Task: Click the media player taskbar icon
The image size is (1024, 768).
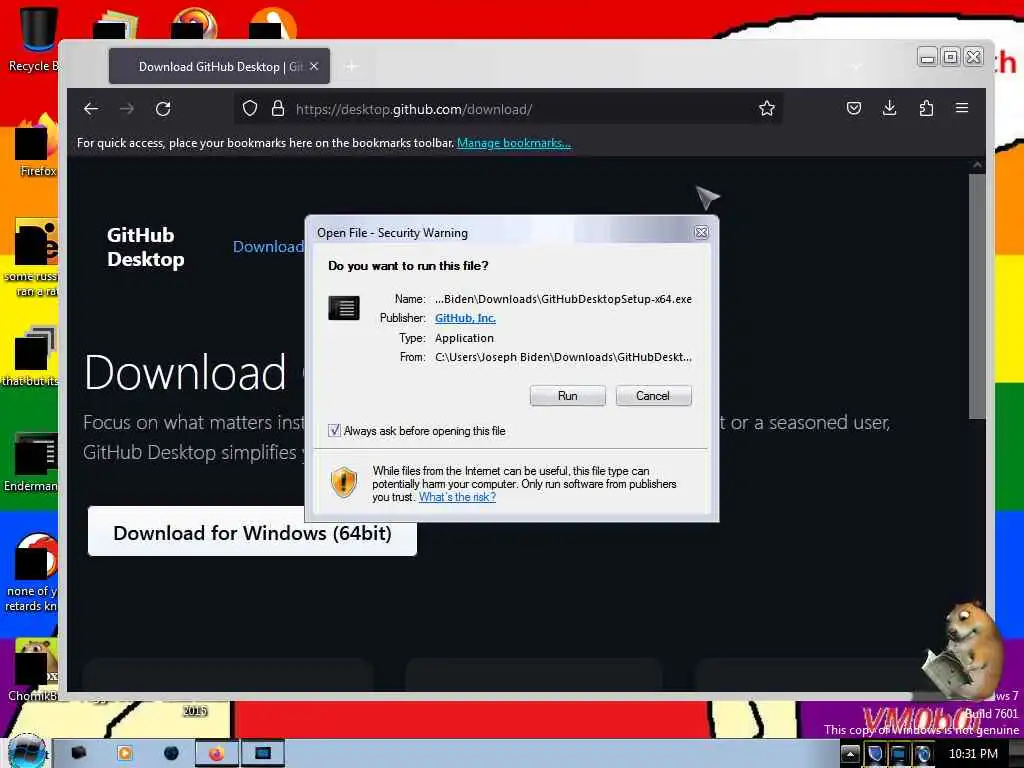Action: (124, 753)
